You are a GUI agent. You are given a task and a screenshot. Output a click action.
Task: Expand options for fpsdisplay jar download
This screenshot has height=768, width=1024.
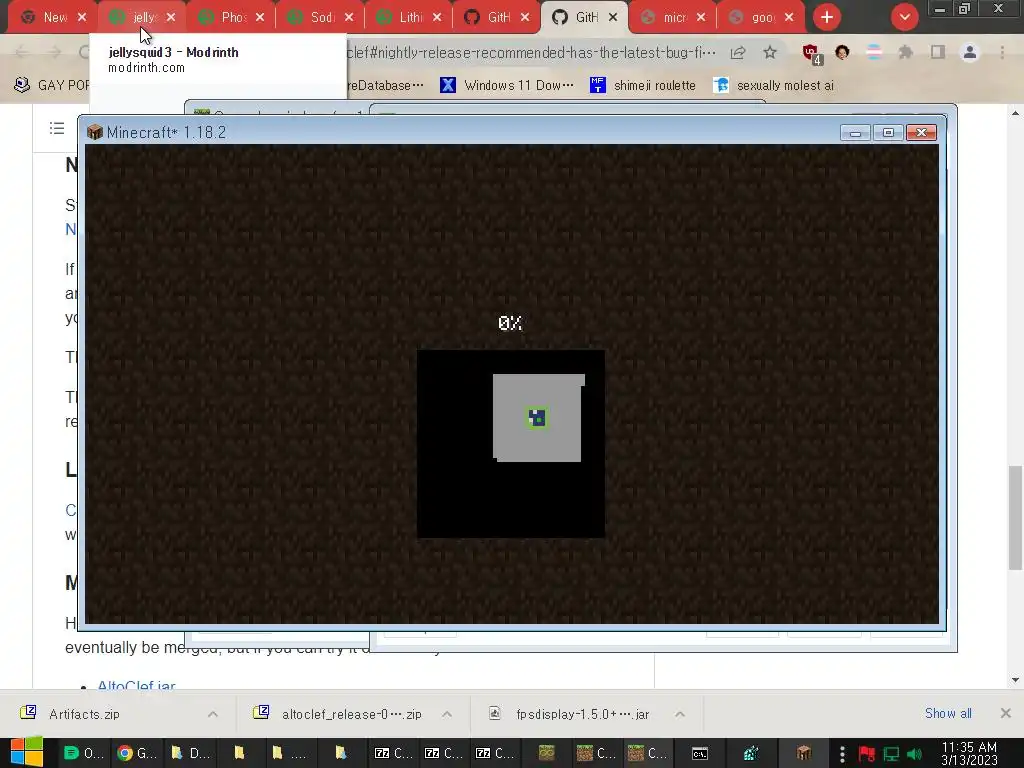coord(680,714)
